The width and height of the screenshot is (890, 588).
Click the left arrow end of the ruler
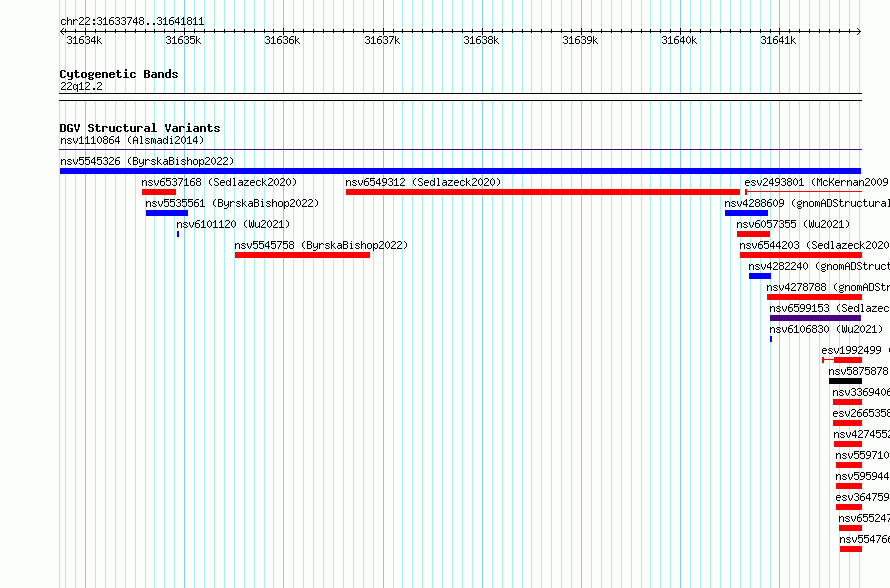click(62, 31)
